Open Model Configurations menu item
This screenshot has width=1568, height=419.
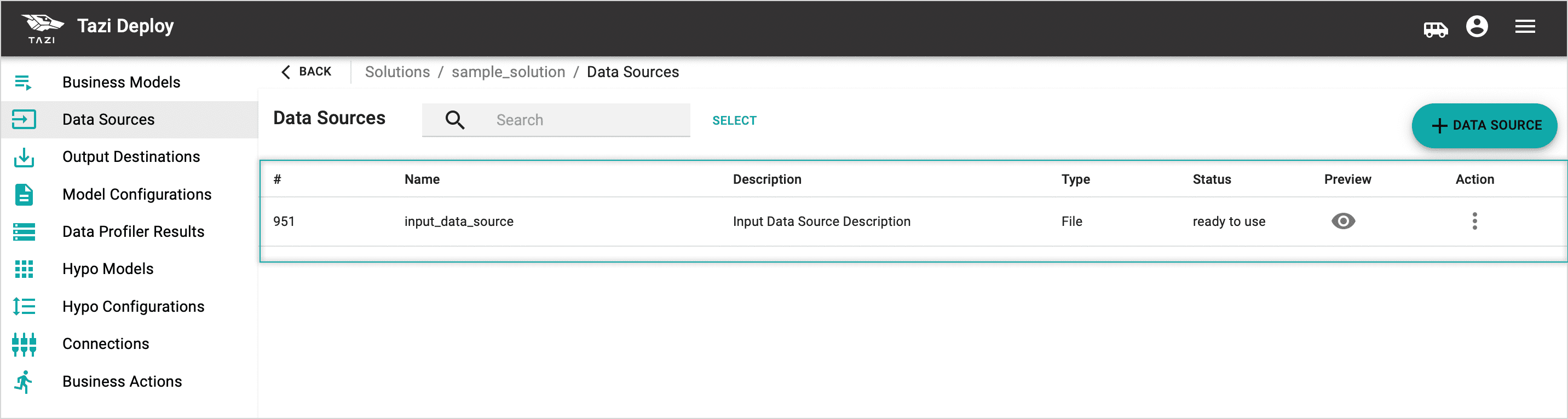click(x=137, y=195)
